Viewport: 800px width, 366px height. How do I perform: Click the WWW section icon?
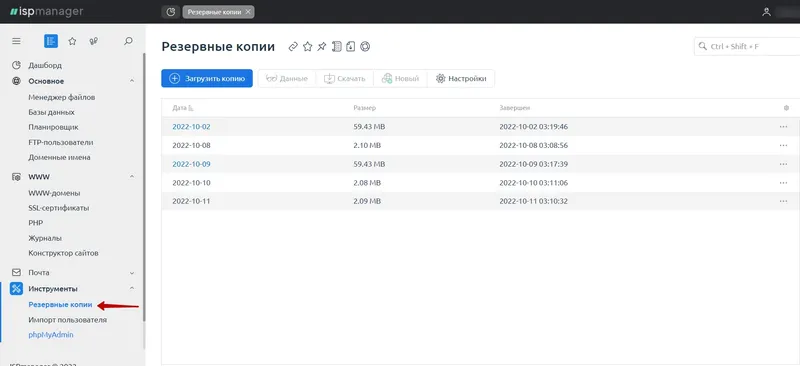(x=16, y=177)
